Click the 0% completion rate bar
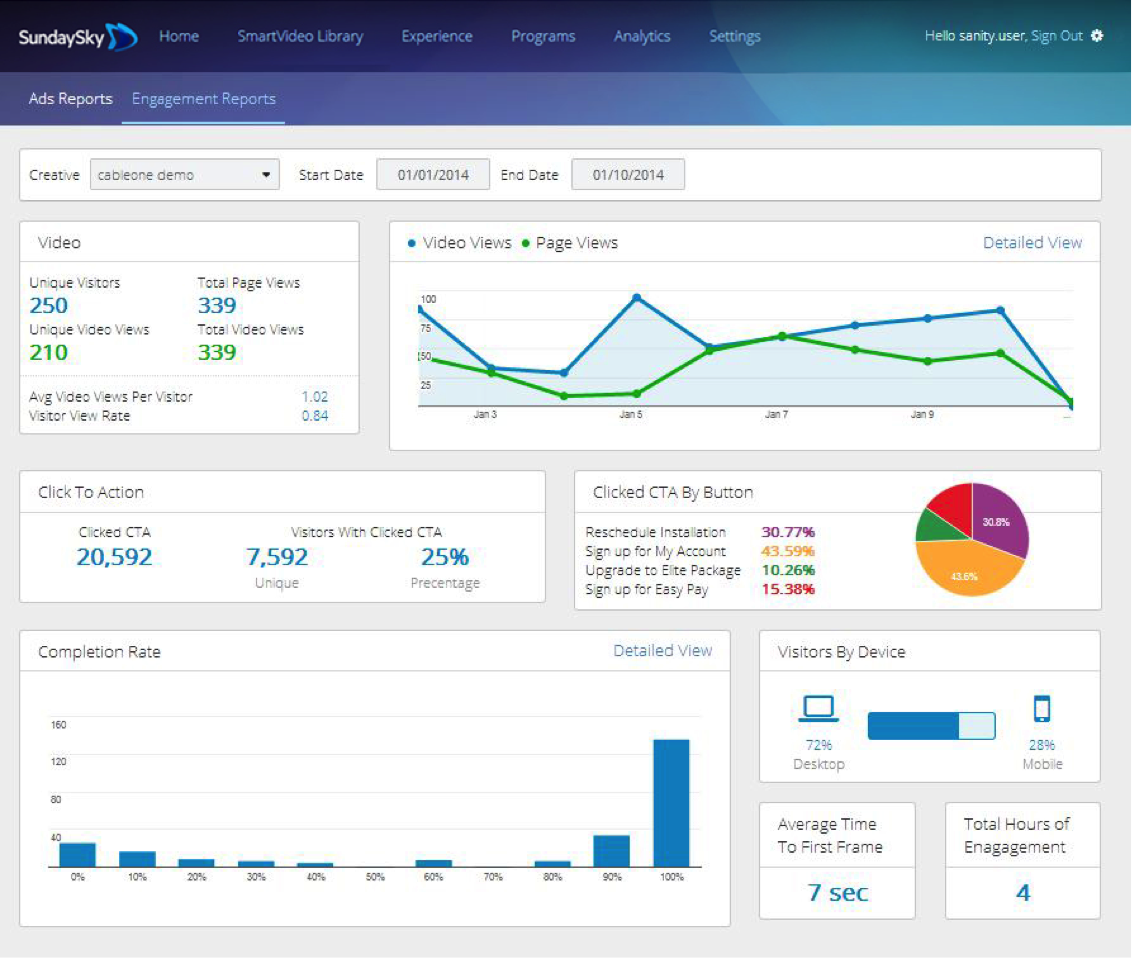The image size is (1132, 958). [x=77, y=855]
